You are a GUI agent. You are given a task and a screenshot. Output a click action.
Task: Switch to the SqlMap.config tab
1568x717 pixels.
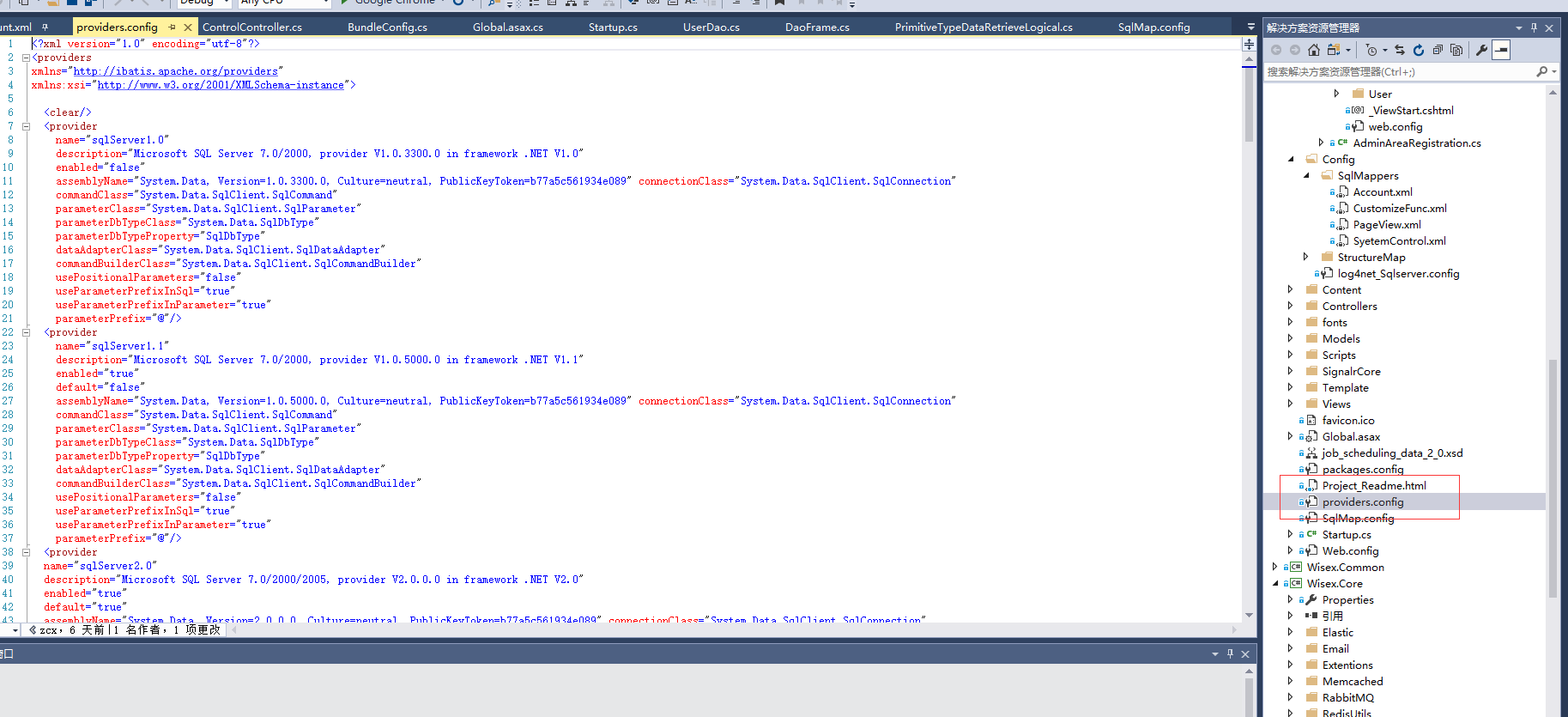(1153, 27)
